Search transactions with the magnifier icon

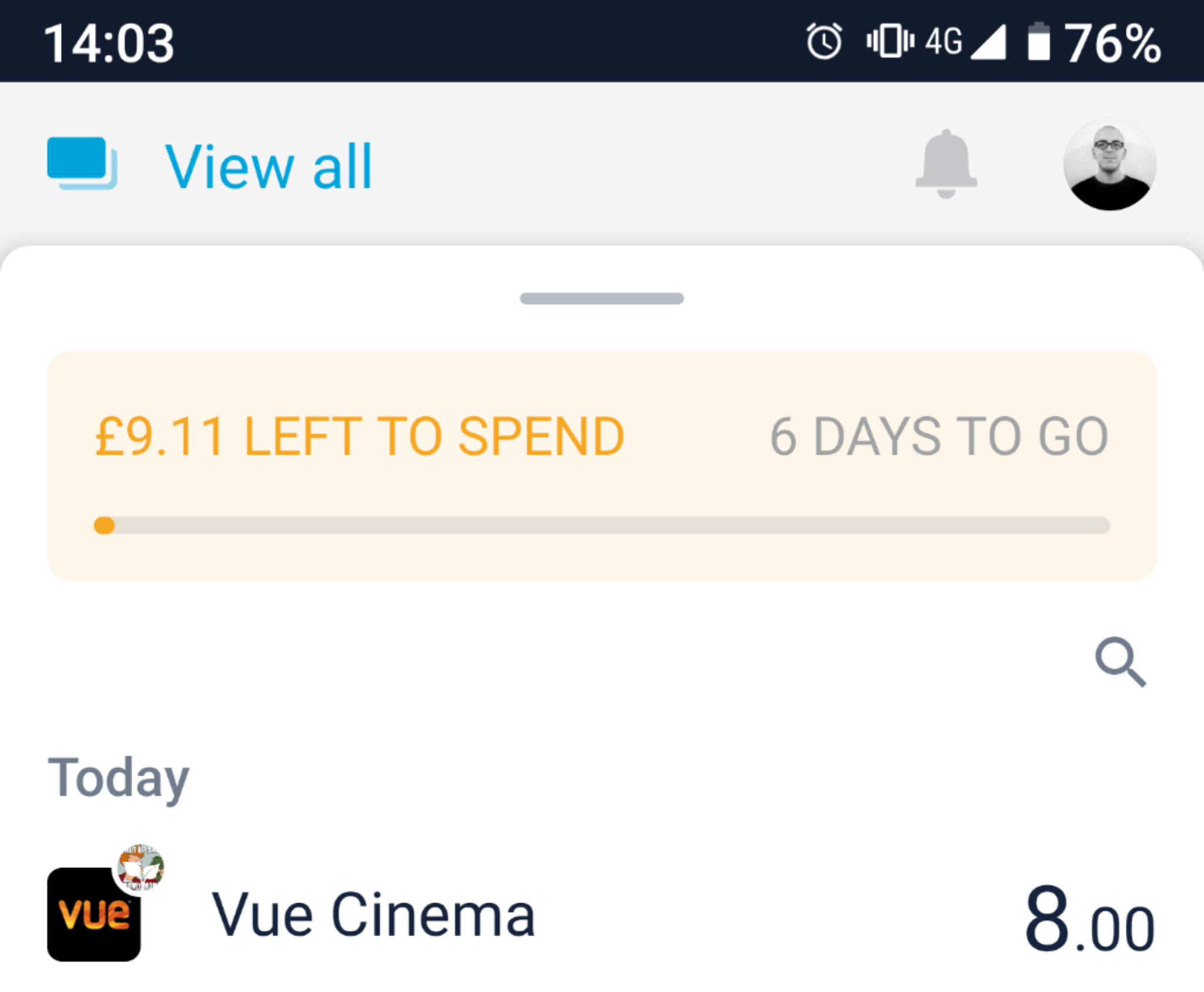click(1121, 662)
